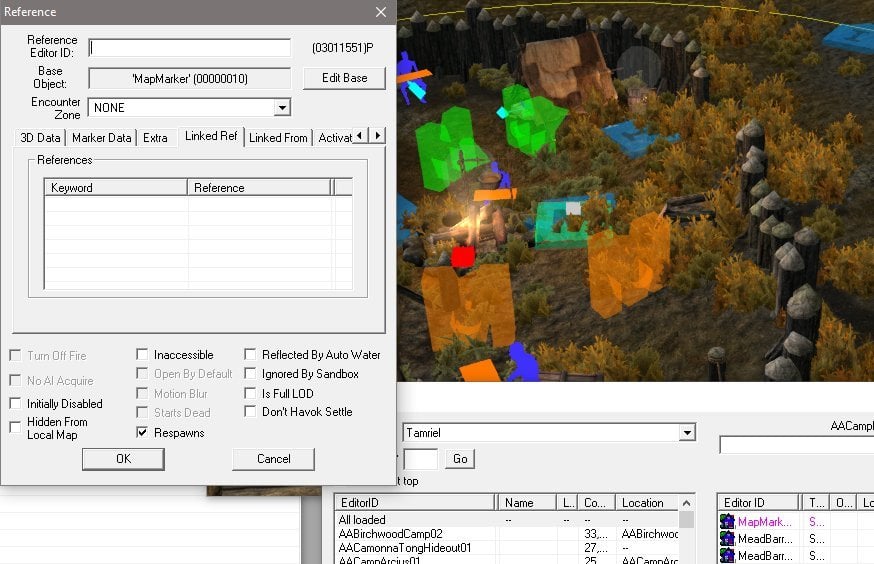Check Don't Havok Settle option
Image resolution: width=874 pixels, height=564 pixels.
pyautogui.click(x=250, y=411)
